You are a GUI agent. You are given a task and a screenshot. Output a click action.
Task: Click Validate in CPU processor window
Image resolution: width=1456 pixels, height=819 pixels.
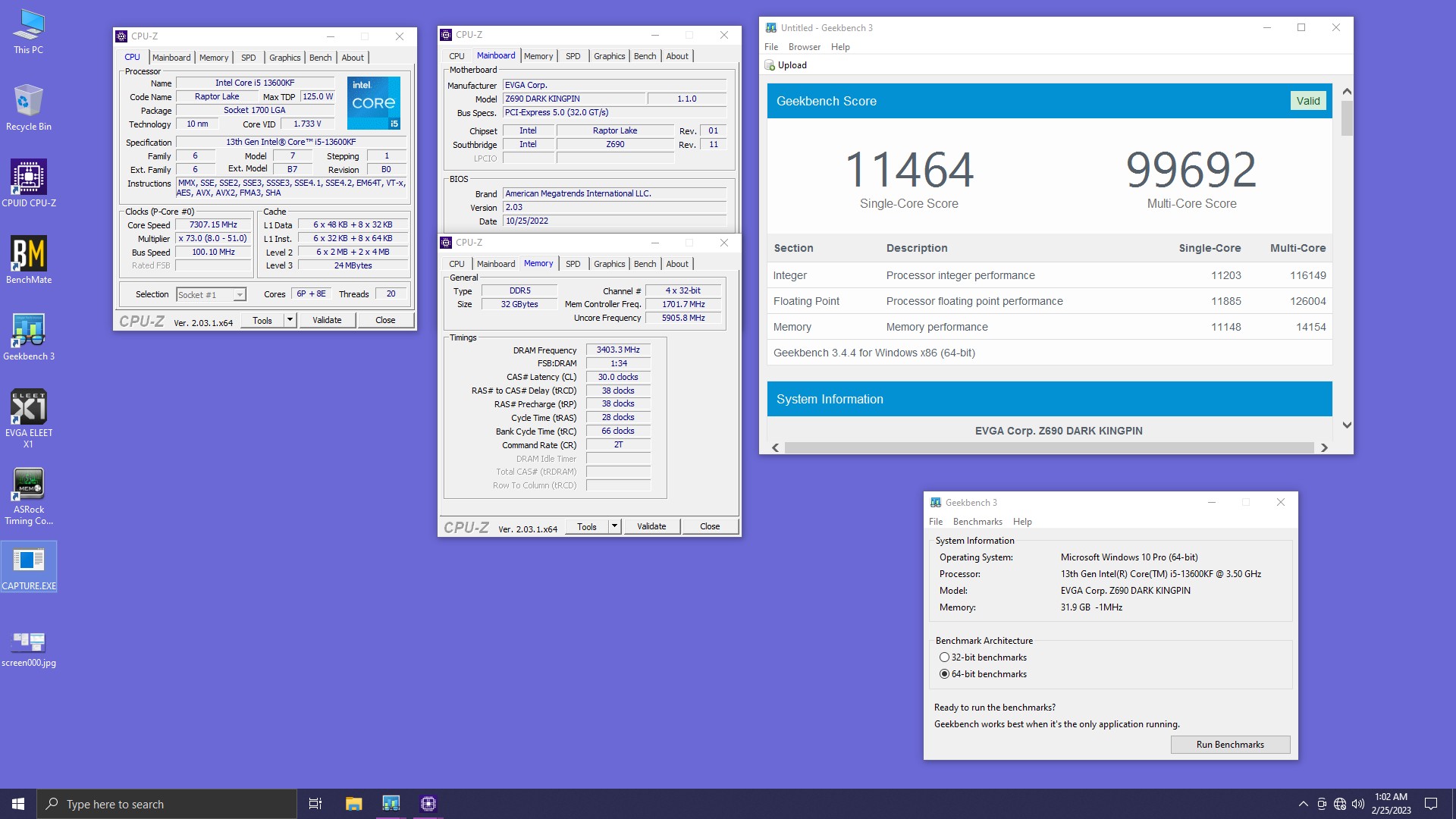tap(327, 320)
